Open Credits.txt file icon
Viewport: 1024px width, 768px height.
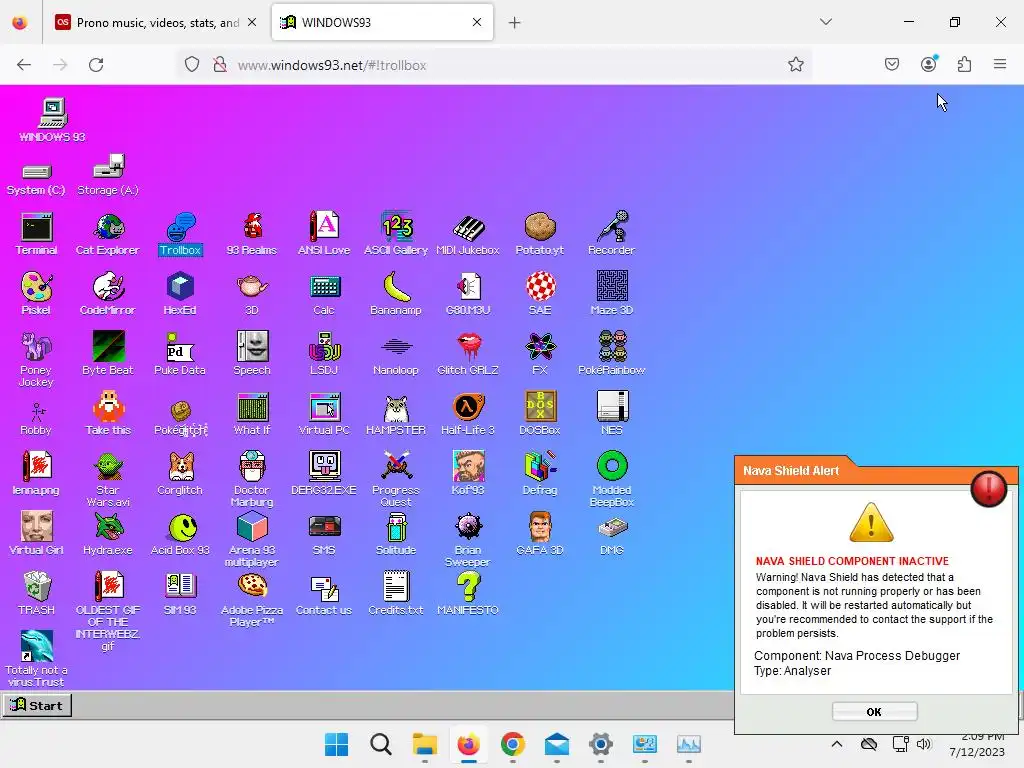coord(396,594)
